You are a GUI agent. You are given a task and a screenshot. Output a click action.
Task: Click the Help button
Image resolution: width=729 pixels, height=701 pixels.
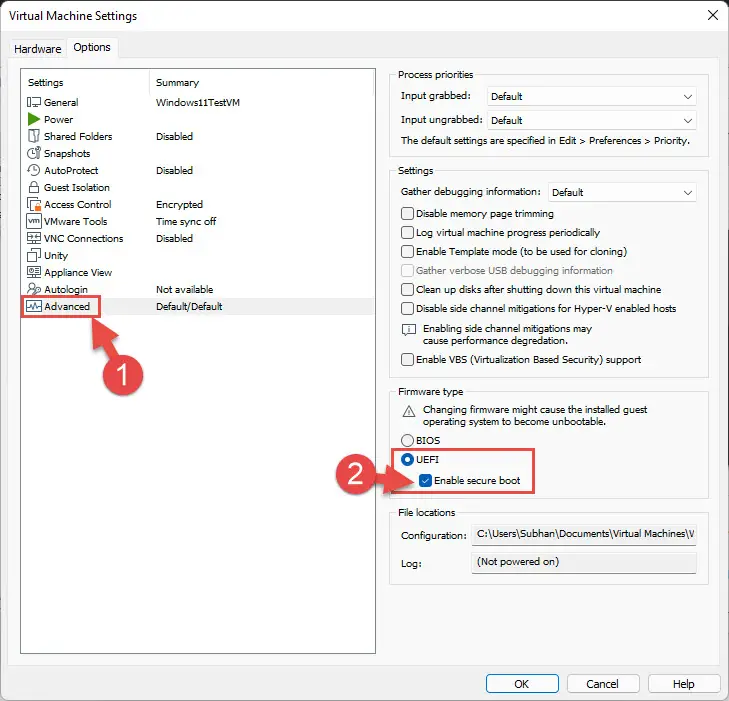pyautogui.click(x=683, y=684)
